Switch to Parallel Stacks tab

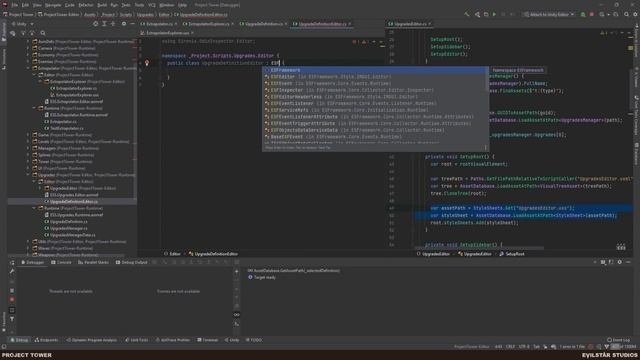coord(93,262)
